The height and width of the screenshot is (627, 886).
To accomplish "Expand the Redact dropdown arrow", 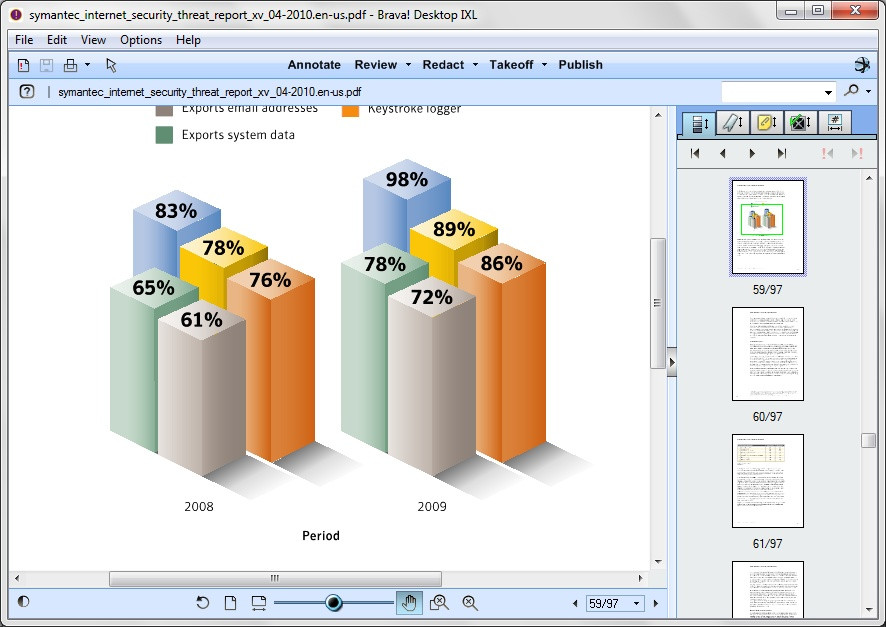I will click(476, 65).
